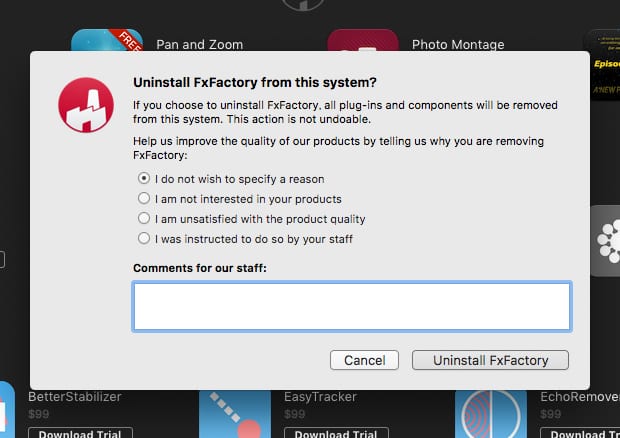Click the white dots circular plugin icon
The image size is (620, 438).
606,241
